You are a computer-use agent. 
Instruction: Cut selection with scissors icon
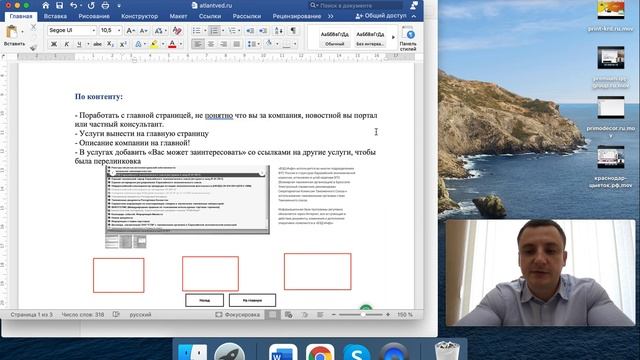tap(33, 27)
